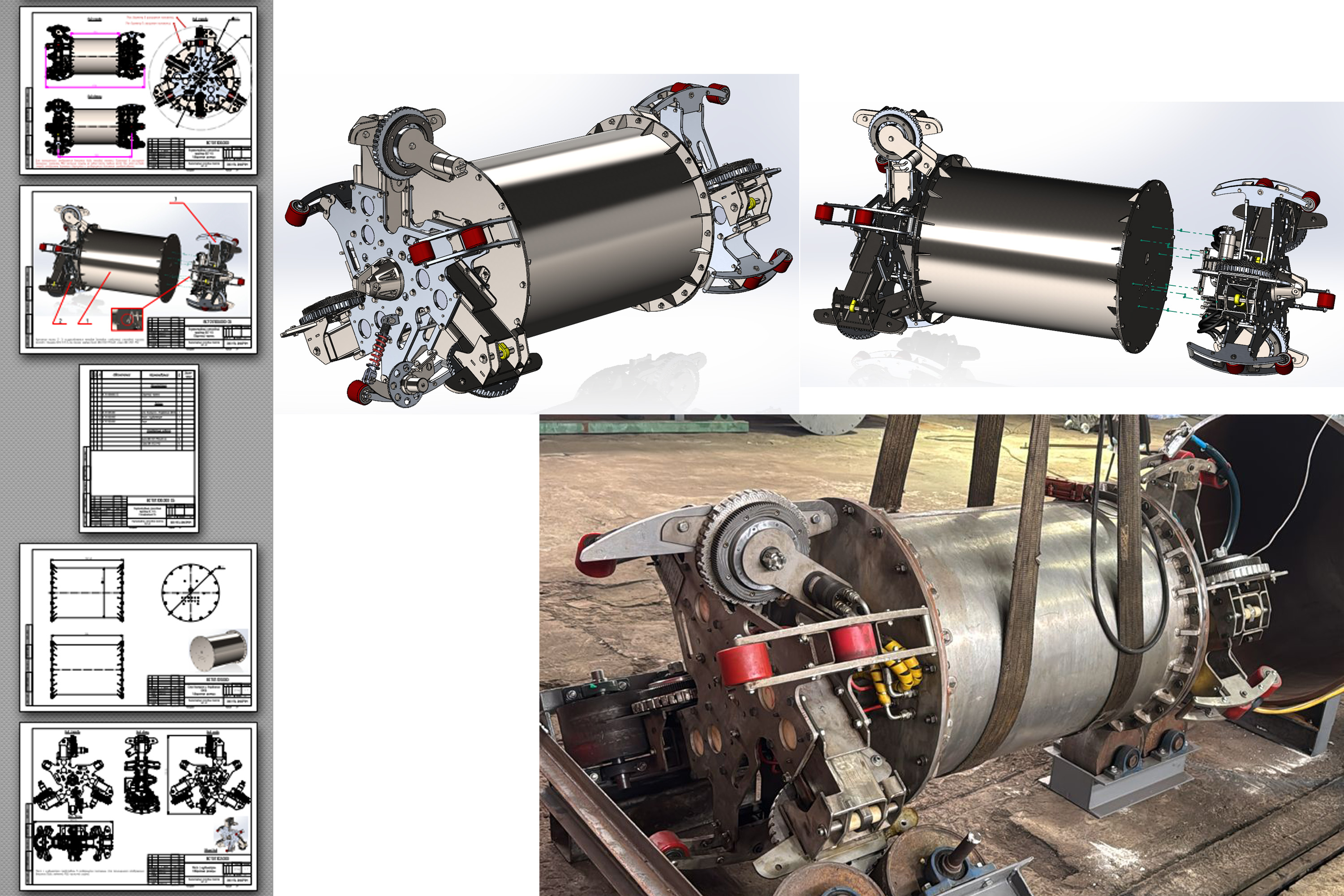The image size is (1344, 896).
Task: Click the title block of the first sheet
Action: tap(199, 153)
